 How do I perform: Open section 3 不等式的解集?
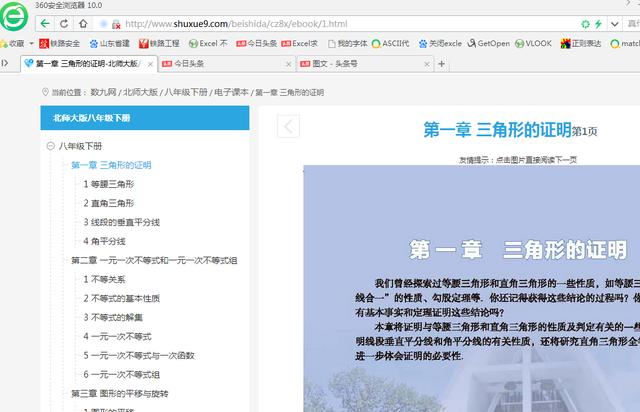click(x=113, y=317)
